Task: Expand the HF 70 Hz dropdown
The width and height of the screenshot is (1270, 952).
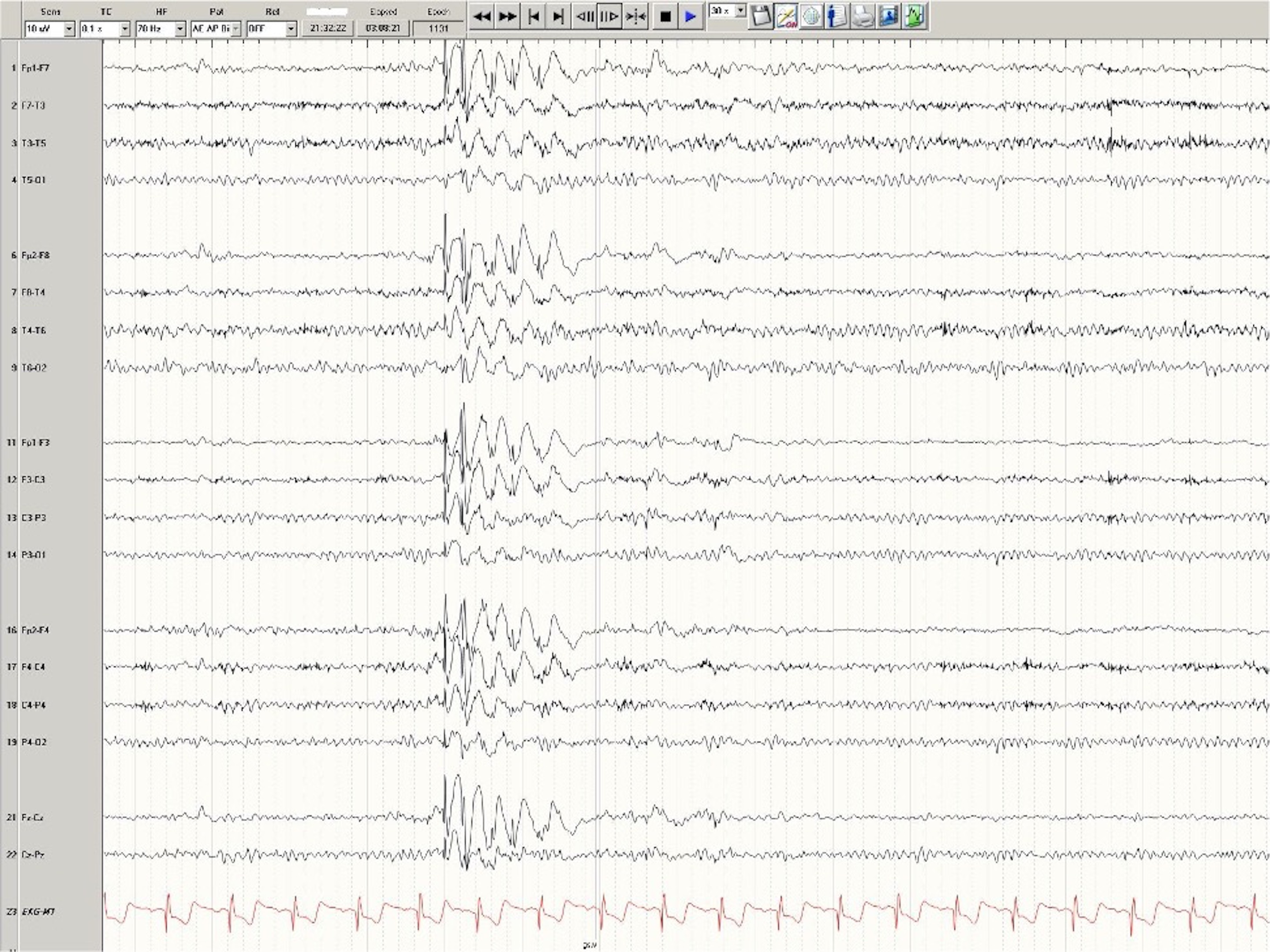Action: tap(180, 29)
